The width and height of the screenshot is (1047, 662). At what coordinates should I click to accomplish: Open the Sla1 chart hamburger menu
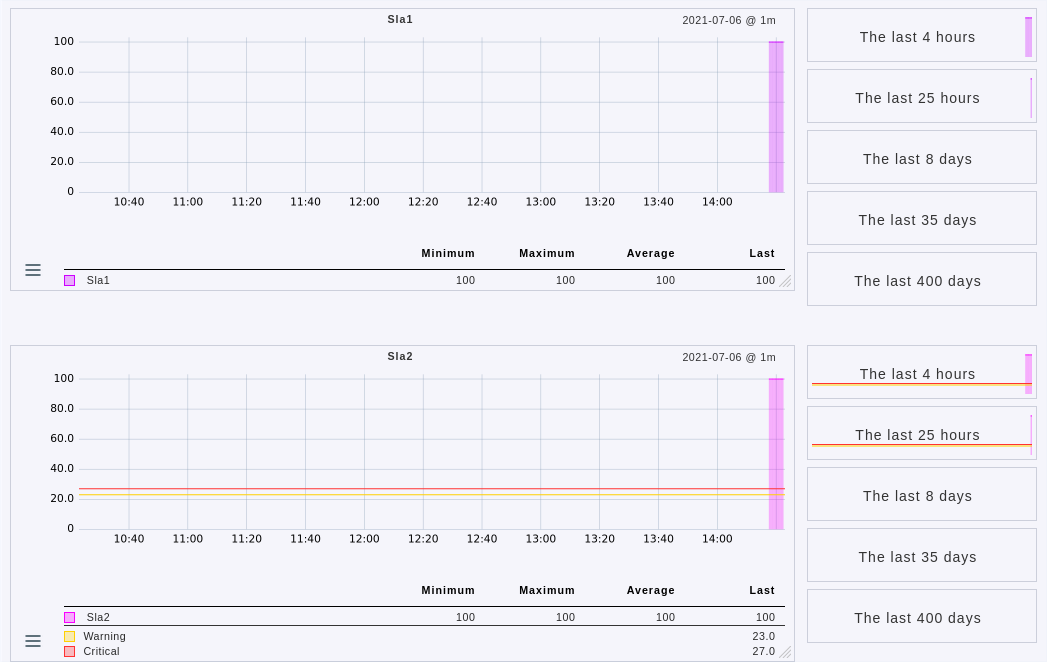pyautogui.click(x=33, y=270)
